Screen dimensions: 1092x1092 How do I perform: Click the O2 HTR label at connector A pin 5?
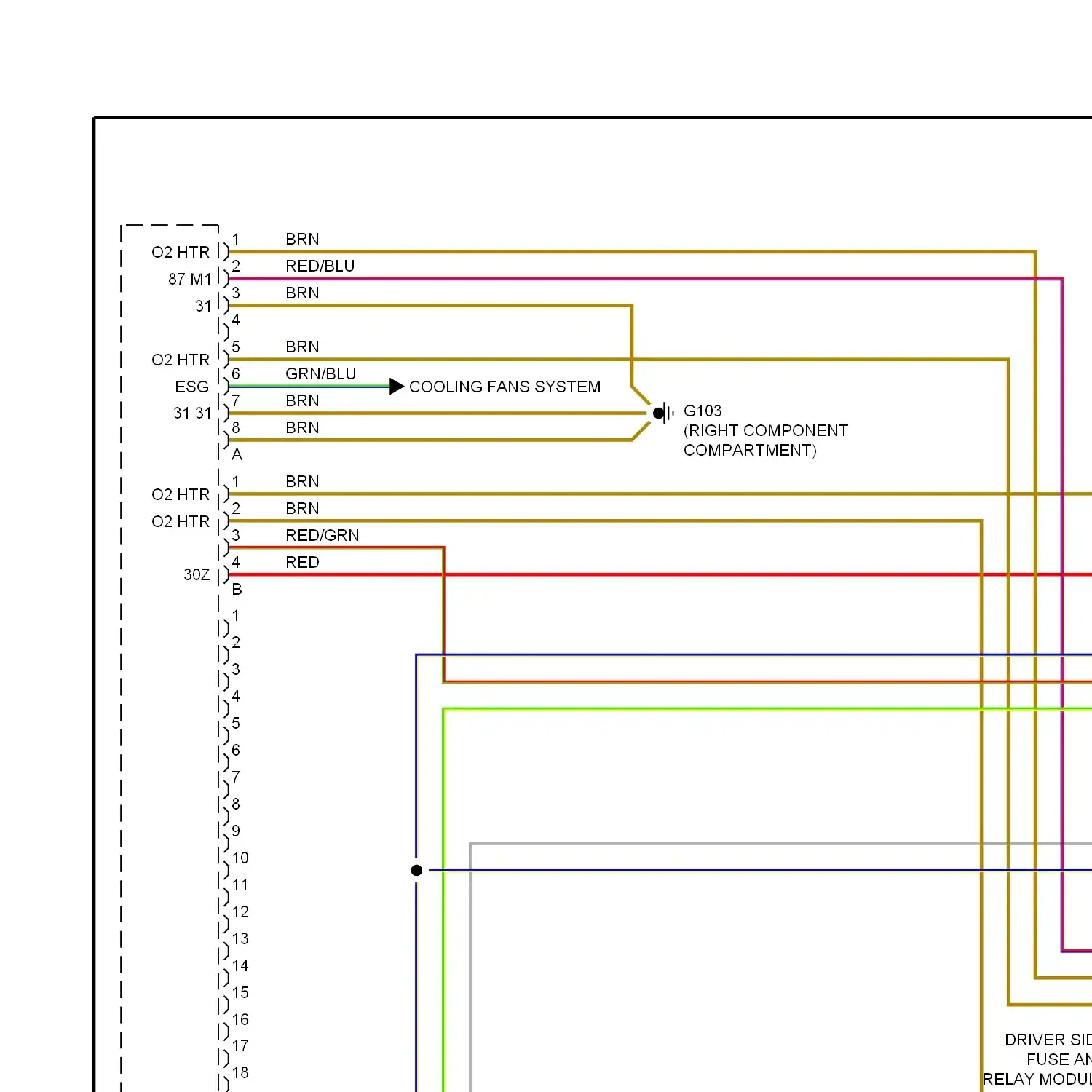[x=181, y=360]
